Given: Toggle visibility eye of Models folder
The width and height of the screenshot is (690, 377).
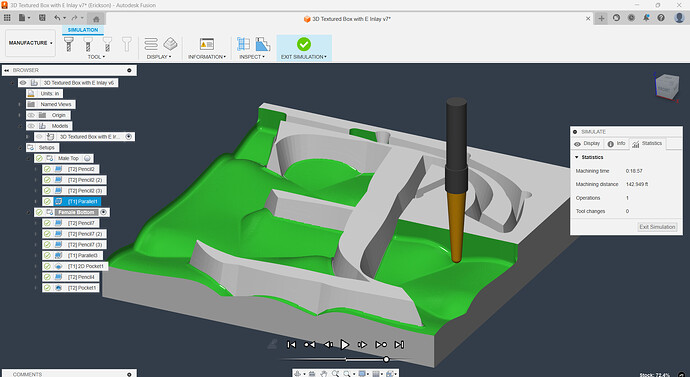Looking at the screenshot, I should pyautogui.click(x=31, y=126).
